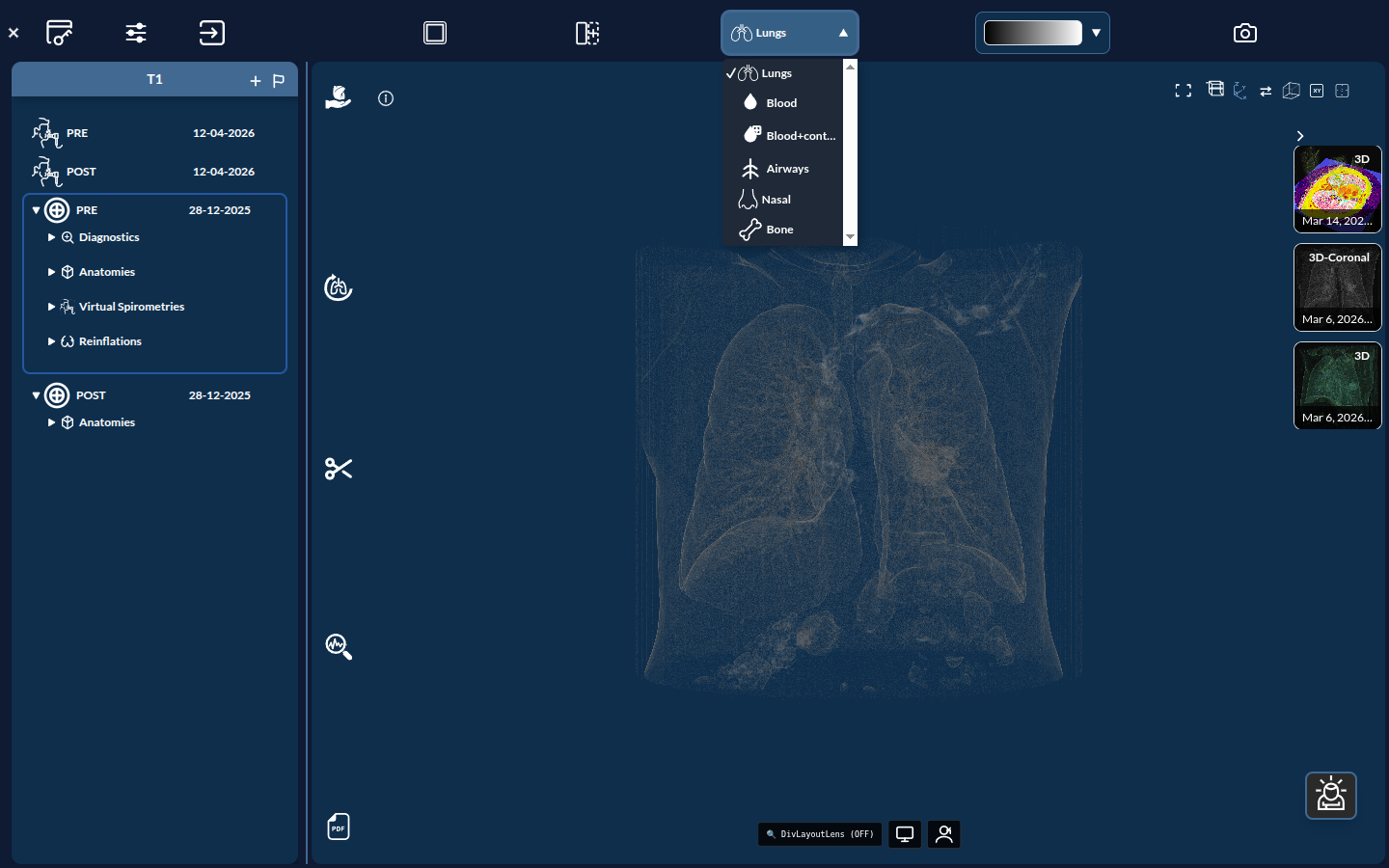Select the scissors cut tool

point(339,469)
